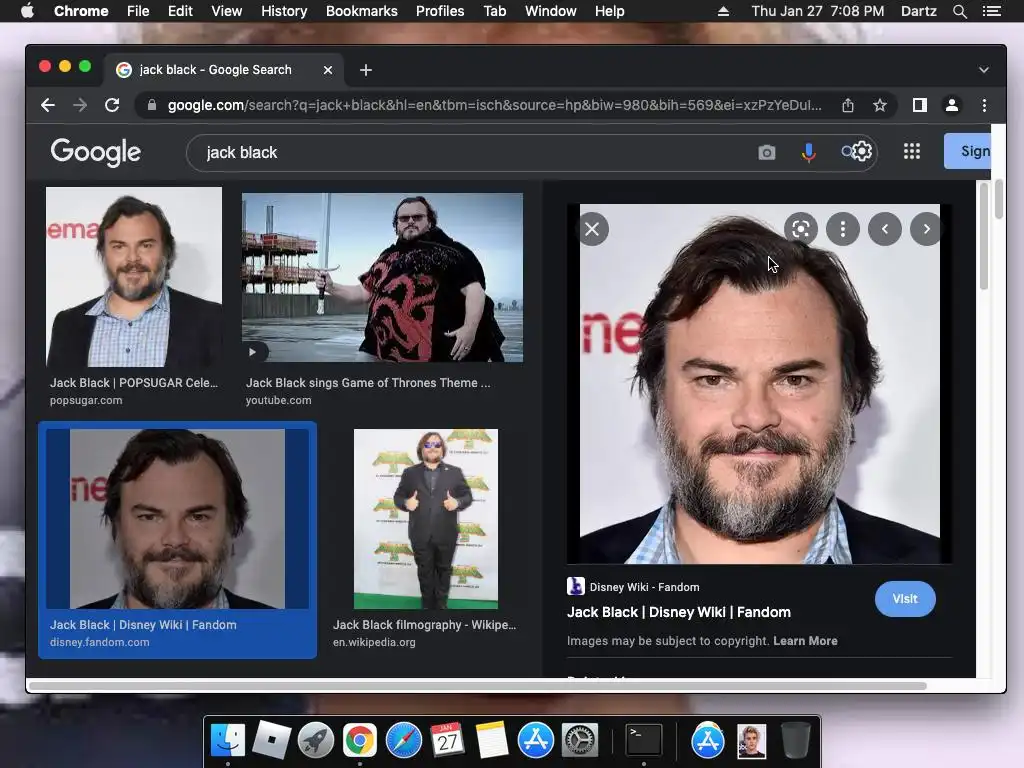This screenshot has height=768, width=1024.
Task: Open the File menu
Action: [138, 11]
